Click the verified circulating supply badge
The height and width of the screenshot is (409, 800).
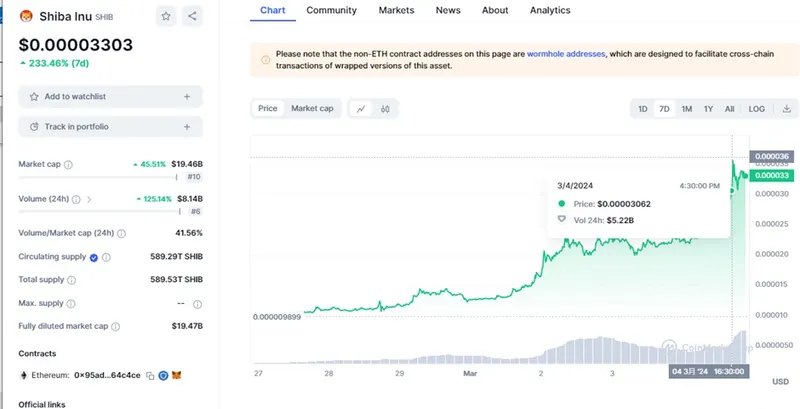coord(94,257)
